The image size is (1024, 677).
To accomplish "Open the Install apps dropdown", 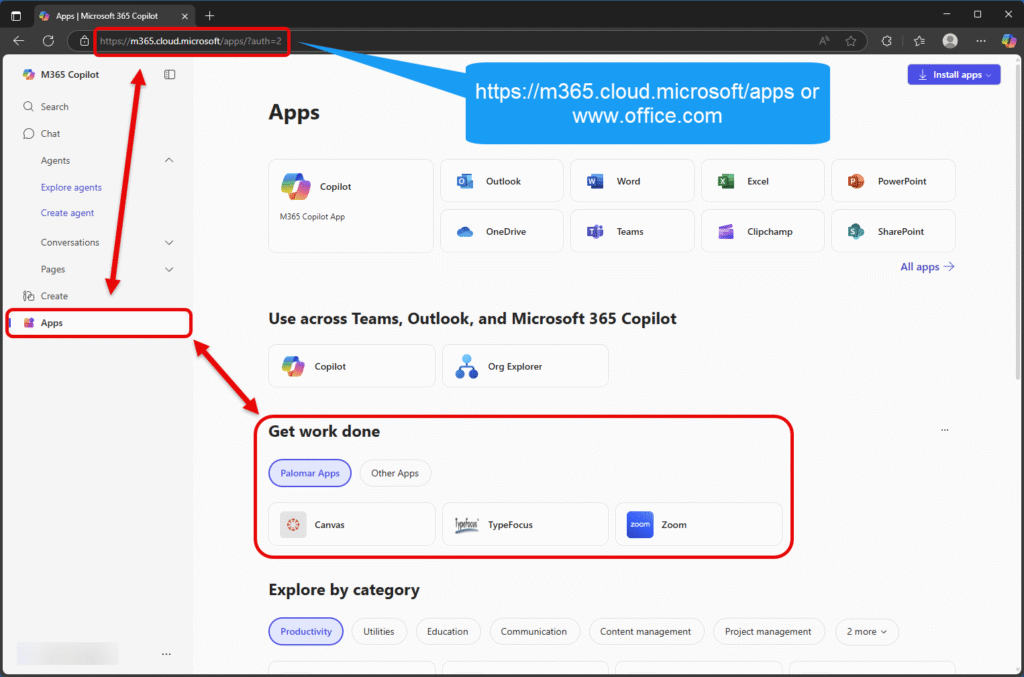I will [953, 74].
